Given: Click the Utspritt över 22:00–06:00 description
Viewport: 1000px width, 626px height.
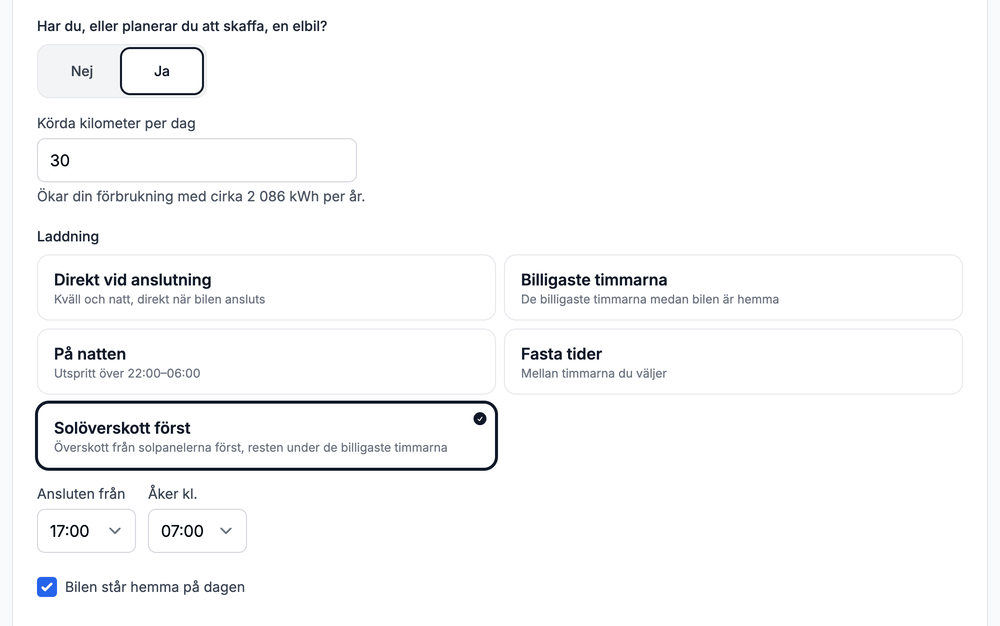Looking at the screenshot, I should coord(127,374).
